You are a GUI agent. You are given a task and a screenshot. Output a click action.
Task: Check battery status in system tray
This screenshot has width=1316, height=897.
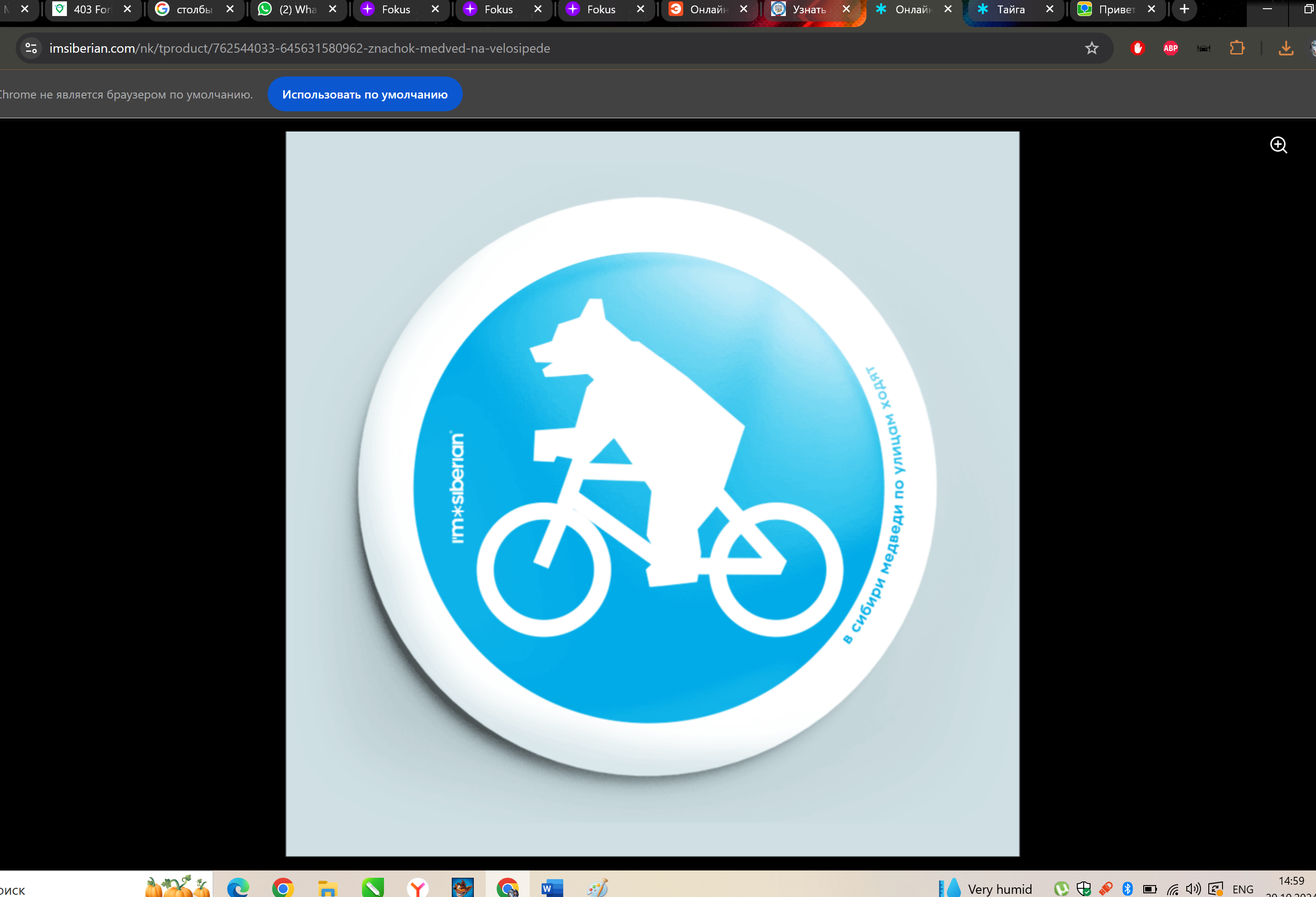1150,888
